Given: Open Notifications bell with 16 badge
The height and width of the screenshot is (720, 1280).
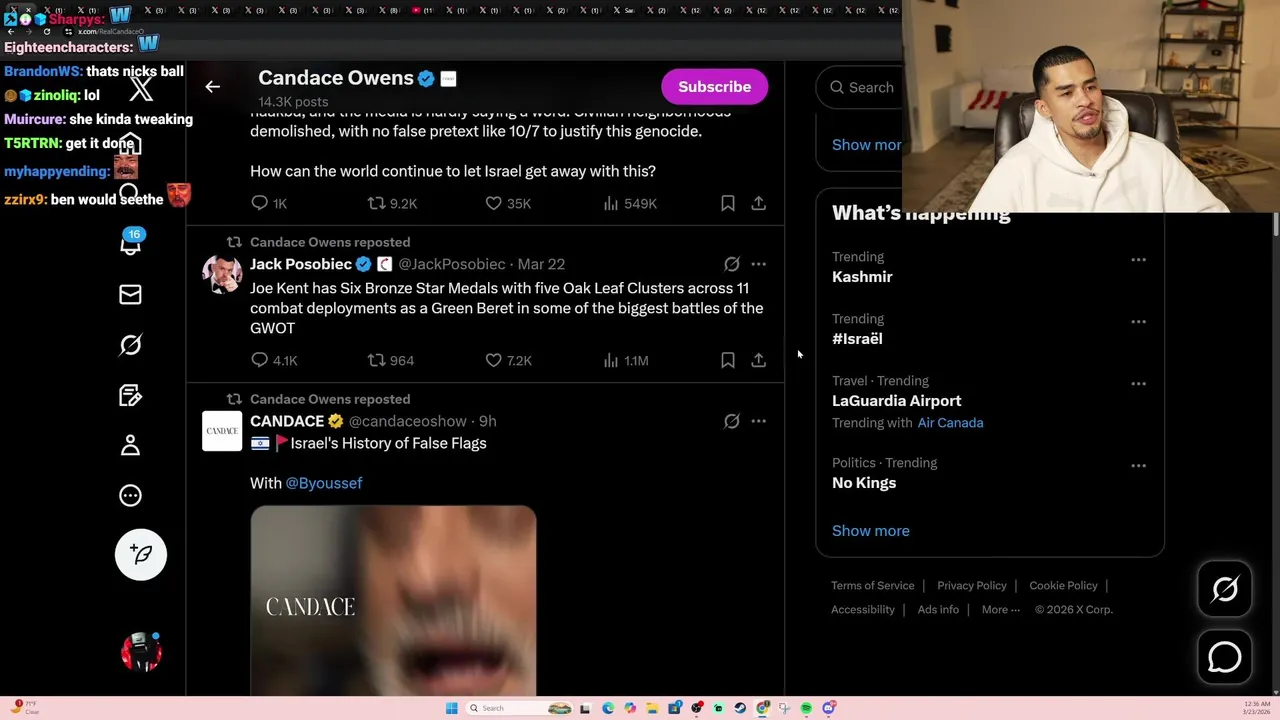Looking at the screenshot, I should [x=131, y=243].
